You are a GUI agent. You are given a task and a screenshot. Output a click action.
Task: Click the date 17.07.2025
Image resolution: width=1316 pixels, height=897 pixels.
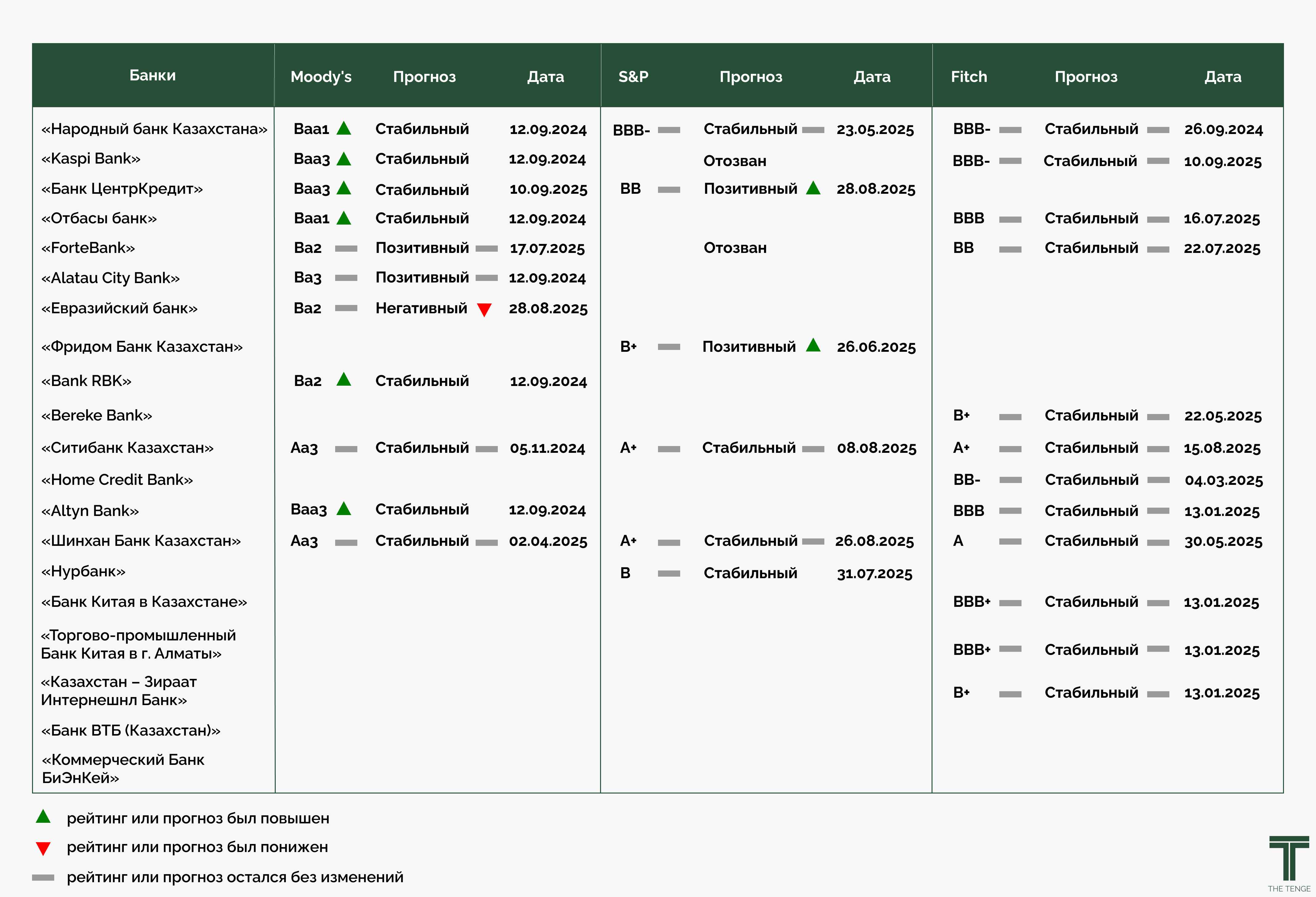547,248
